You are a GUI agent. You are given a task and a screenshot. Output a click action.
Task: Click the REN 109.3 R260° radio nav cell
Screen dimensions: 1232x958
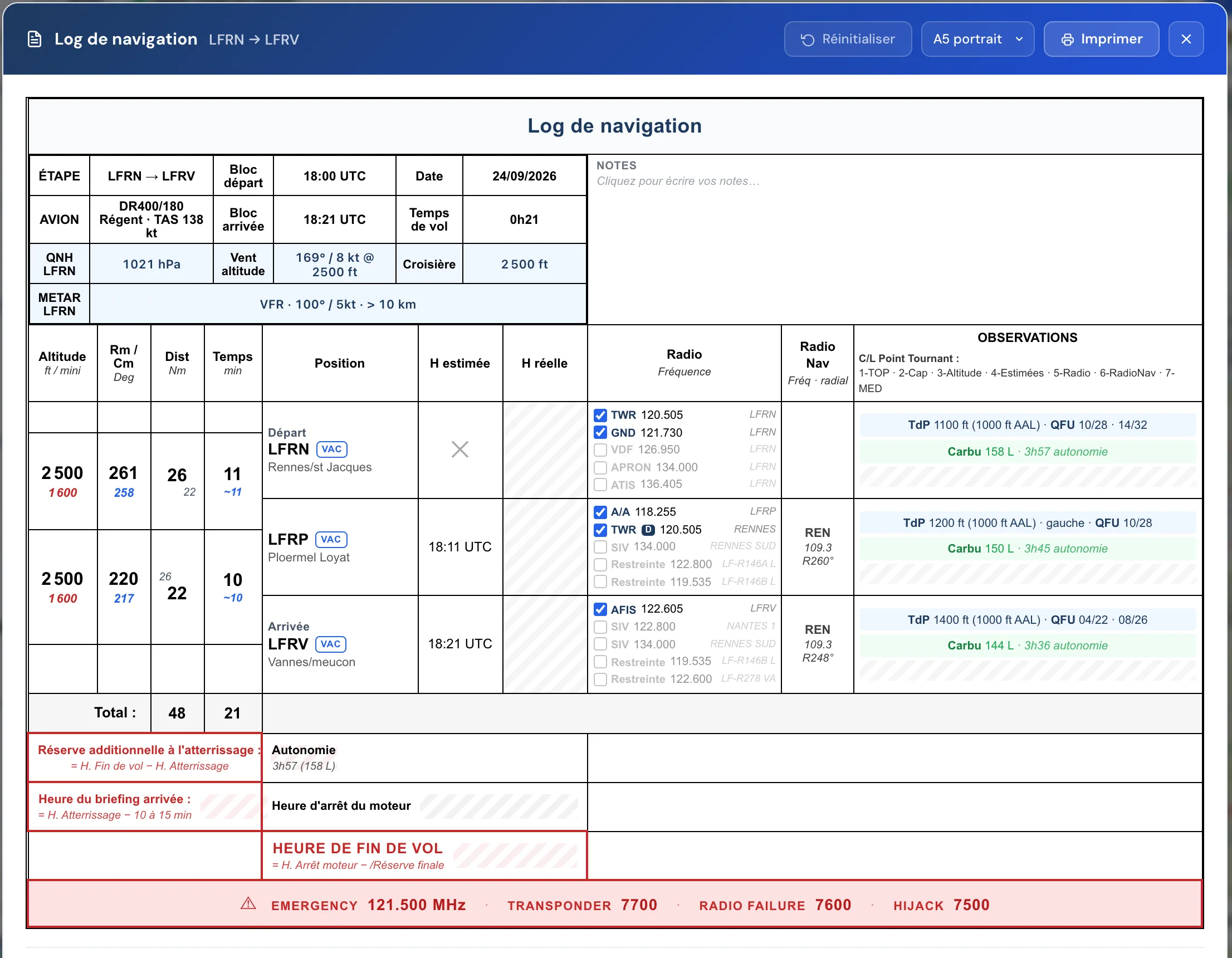[x=818, y=547]
